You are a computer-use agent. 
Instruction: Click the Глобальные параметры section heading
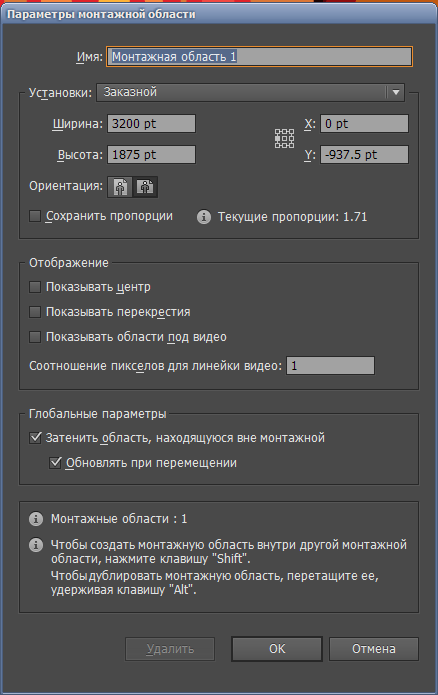tap(98, 414)
